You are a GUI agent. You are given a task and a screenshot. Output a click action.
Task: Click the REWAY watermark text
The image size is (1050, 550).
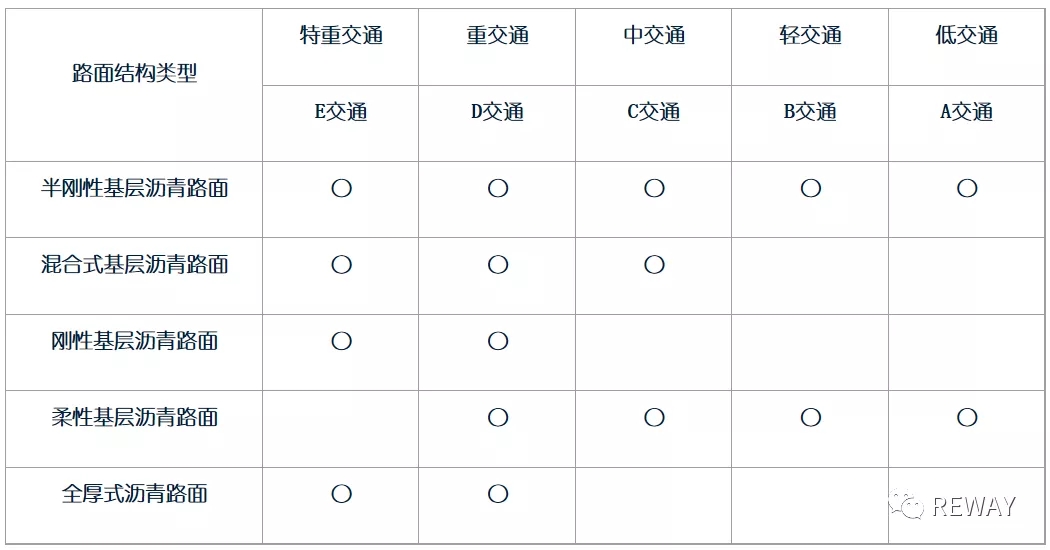tap(973, 507)
